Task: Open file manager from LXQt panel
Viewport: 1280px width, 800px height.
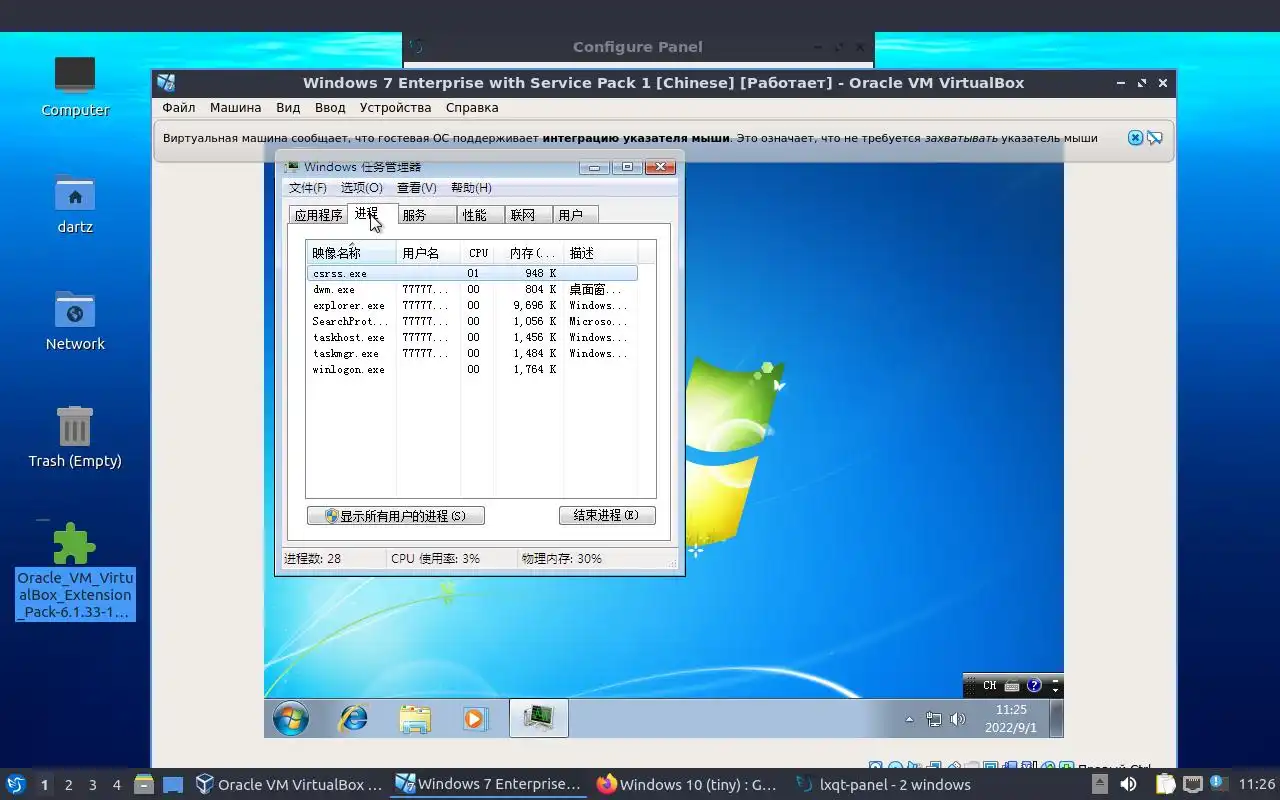Action: [143, 784]
